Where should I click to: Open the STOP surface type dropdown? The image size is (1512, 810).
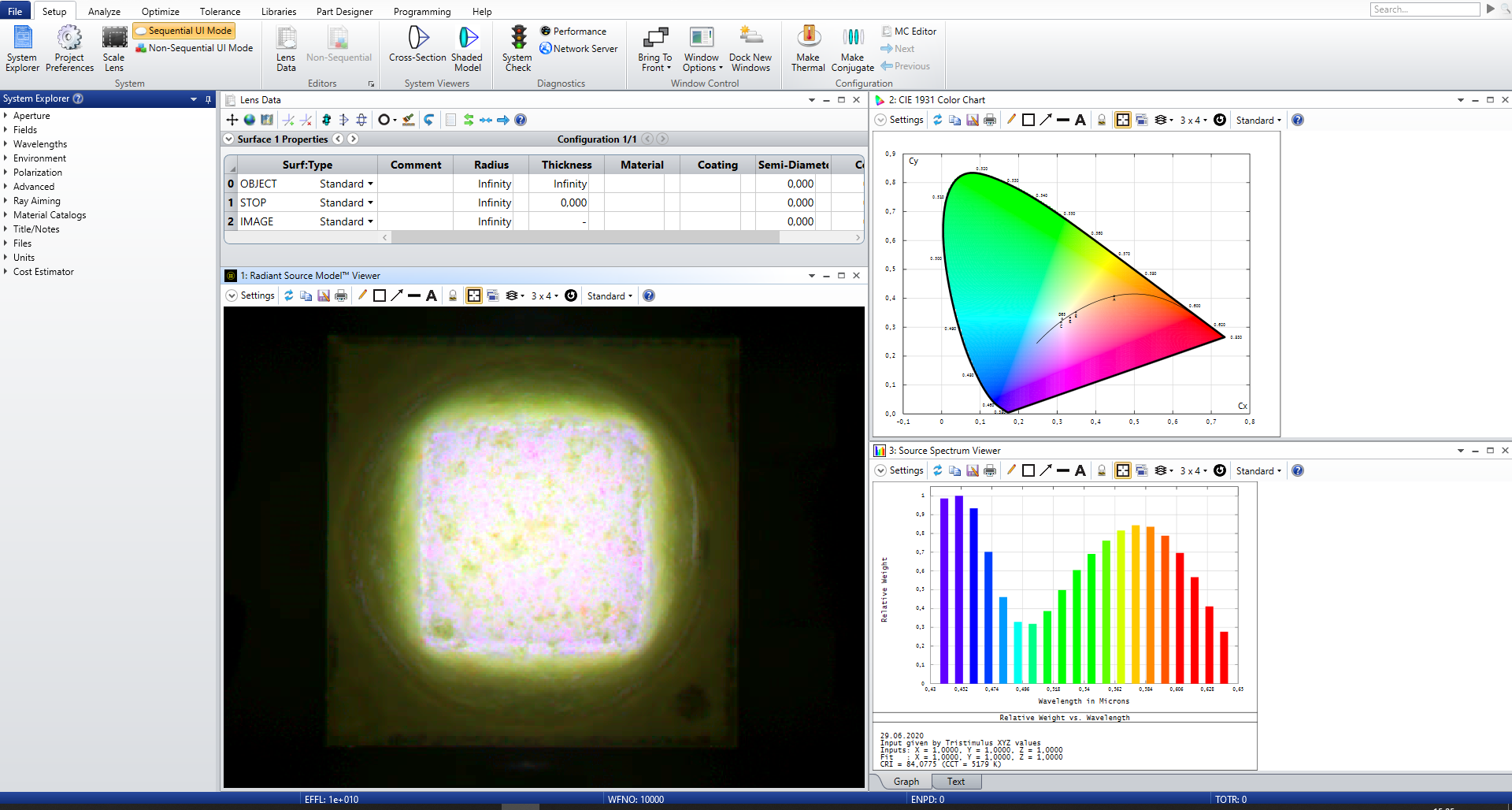coord(370,202)
